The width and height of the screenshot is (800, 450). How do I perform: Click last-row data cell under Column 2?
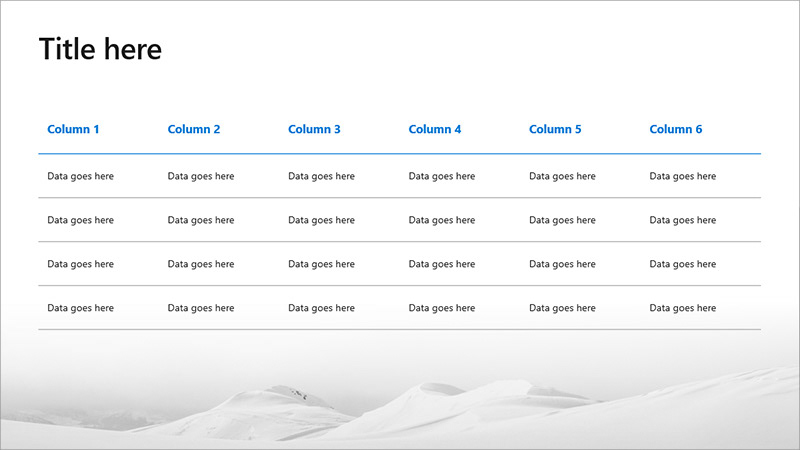click(201, 308)
